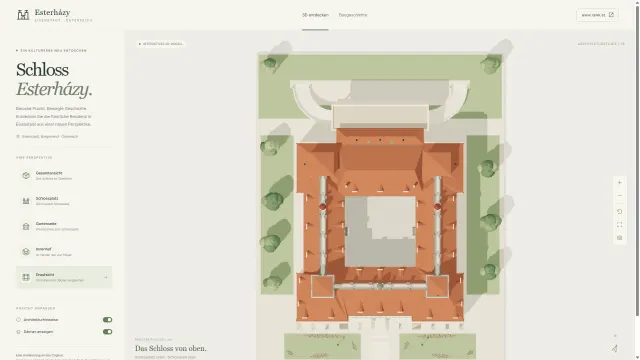
Task: Click the Gesamtansicht cube icon
Action: (26, 176)
